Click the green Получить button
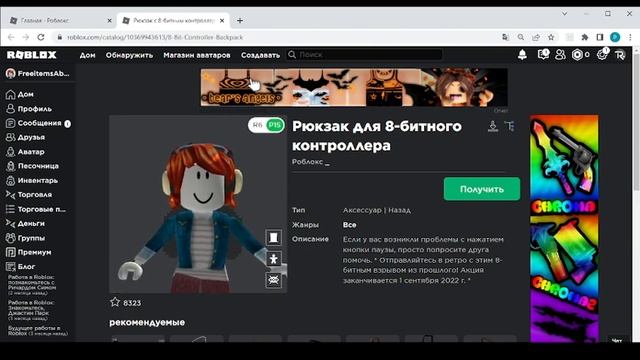 pyautogui.click(x=482, y=189)
